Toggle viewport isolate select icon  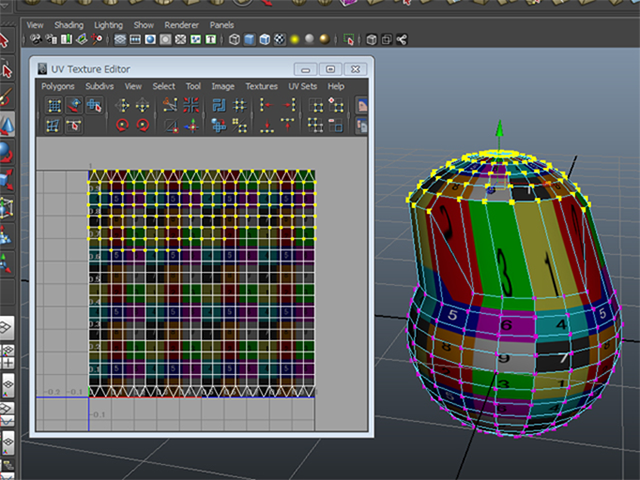click(348, 40)
